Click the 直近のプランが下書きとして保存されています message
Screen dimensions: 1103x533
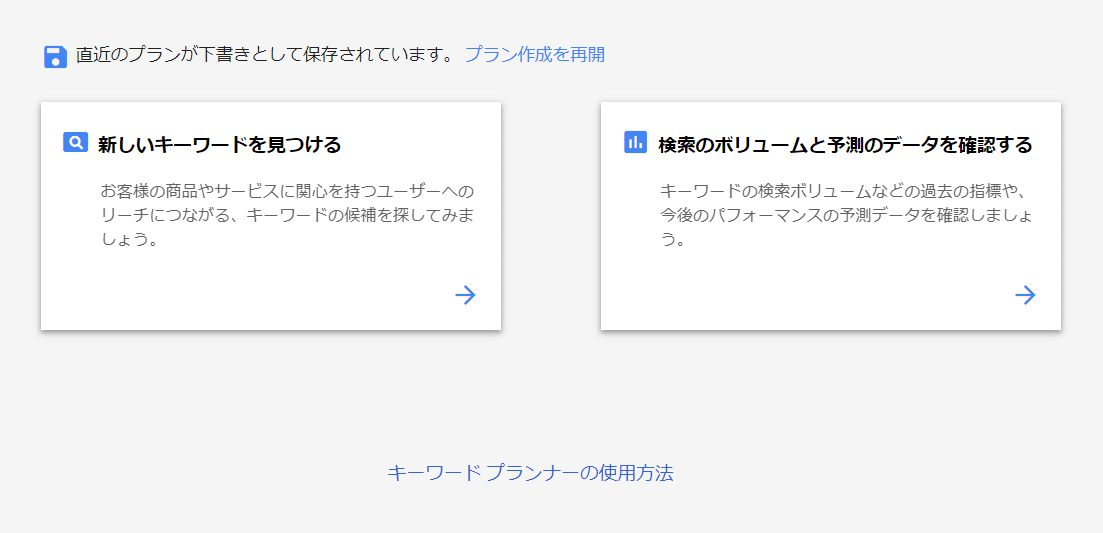[265, 55]
